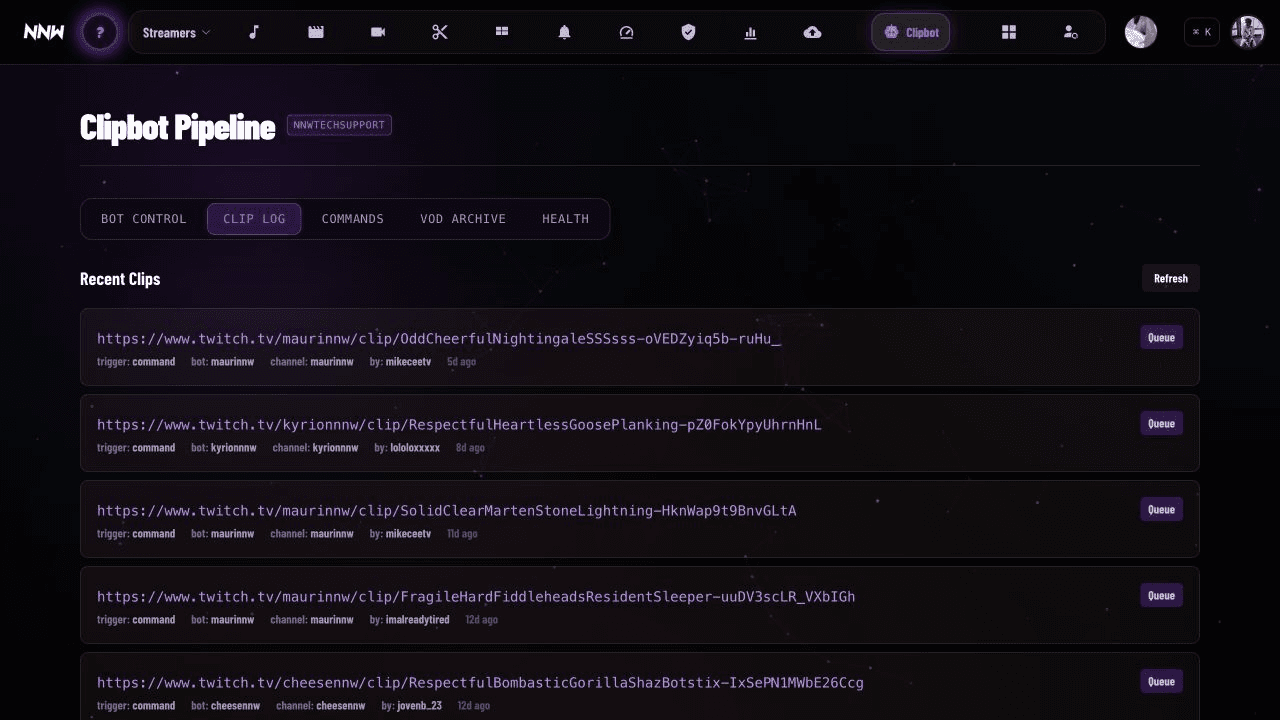Queue the SolidClearMartenStoneLightning clip

(1161, 509)
